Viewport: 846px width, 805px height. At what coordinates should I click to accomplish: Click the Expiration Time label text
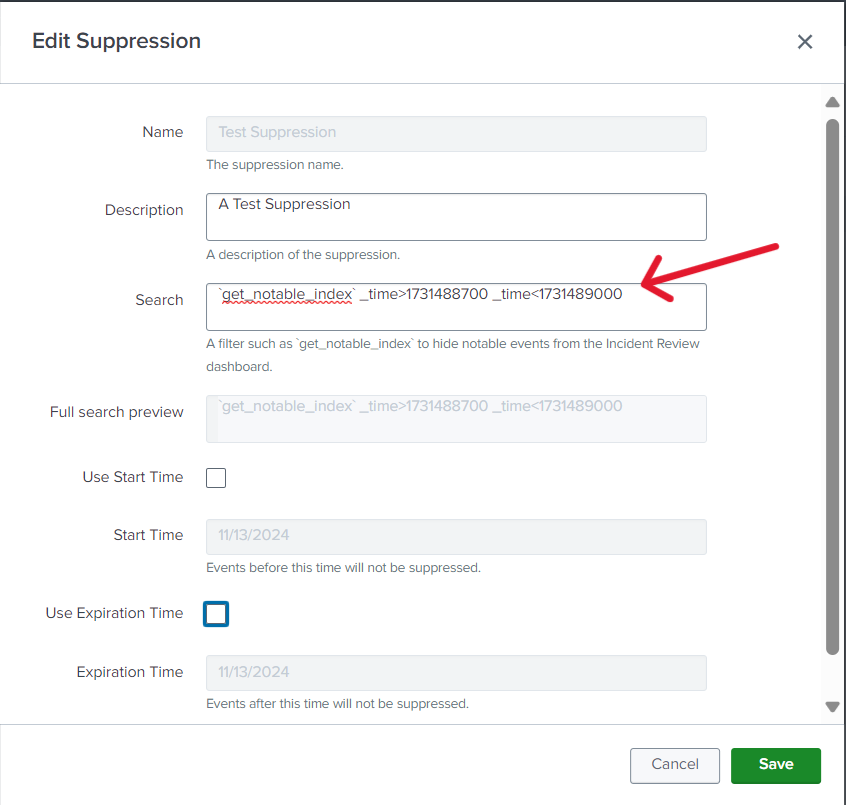[x=130, y=673]
